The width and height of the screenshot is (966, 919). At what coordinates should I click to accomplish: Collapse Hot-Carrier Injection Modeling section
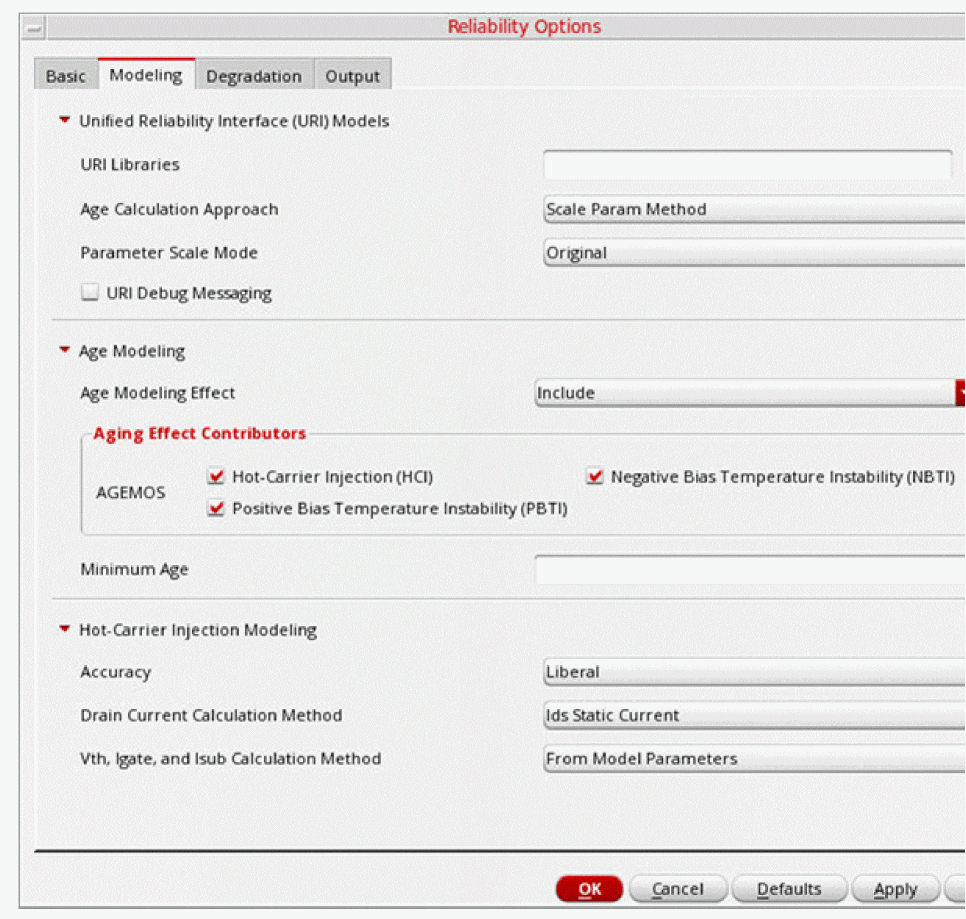tap(65, 630)
